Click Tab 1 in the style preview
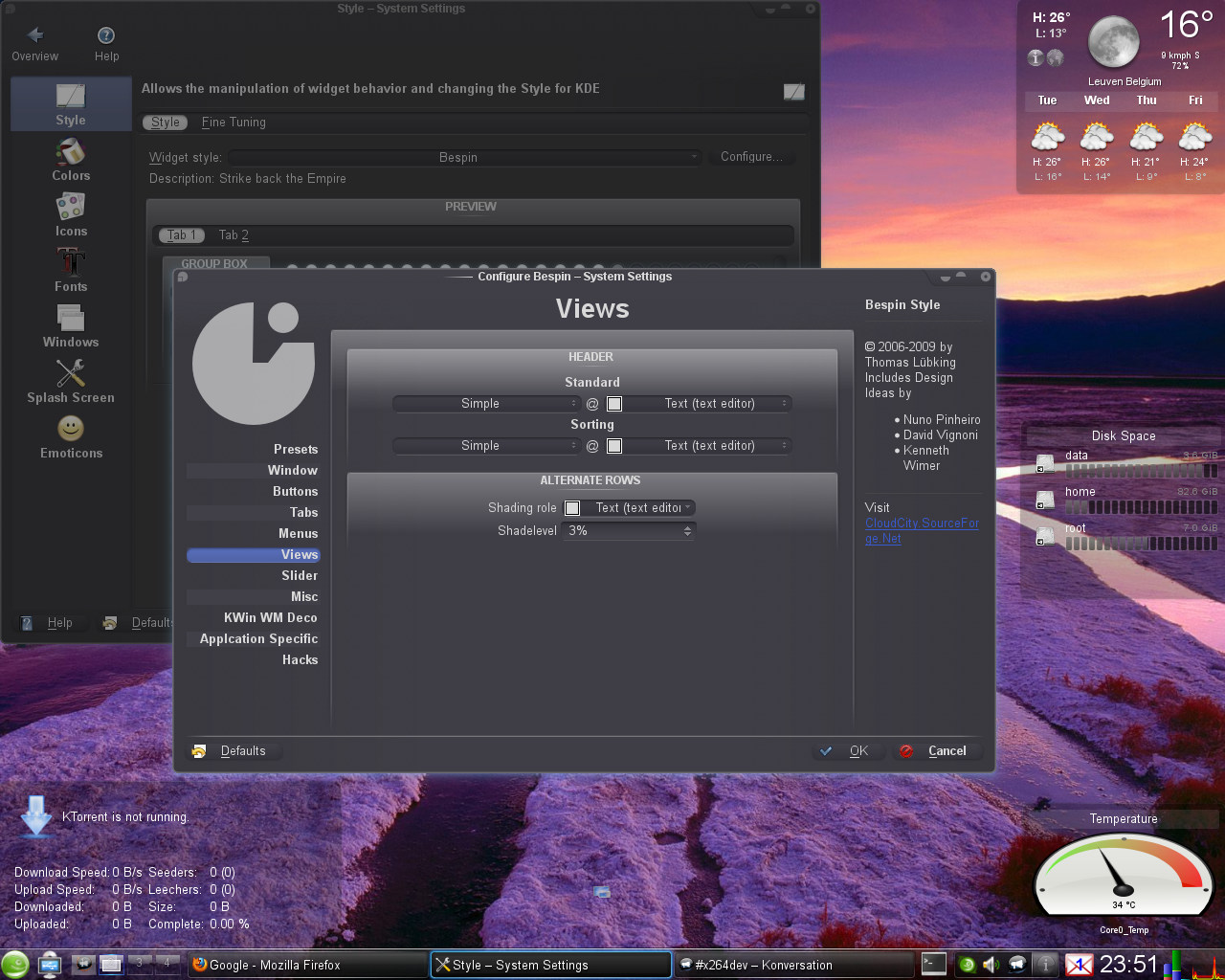Image resolution: width=1225 pixels, height=980 pixels. pyautogui.click(x=181, y=235)
